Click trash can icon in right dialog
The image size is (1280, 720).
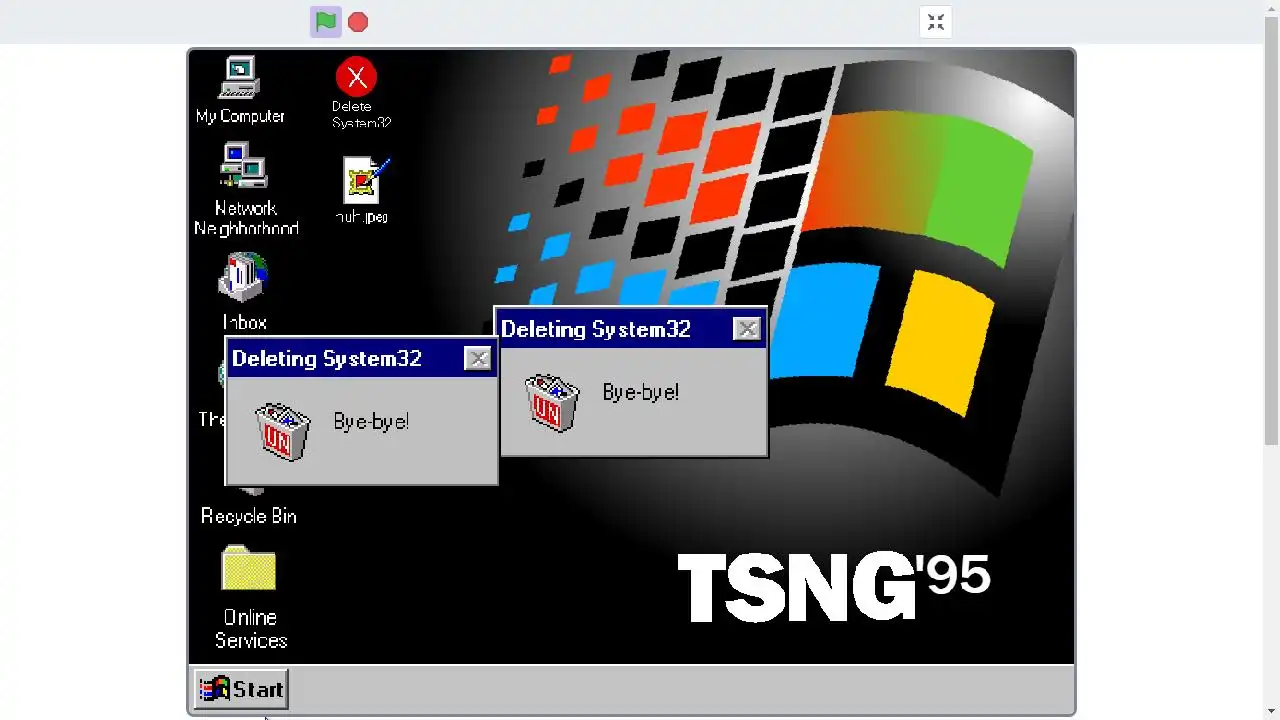552,402
